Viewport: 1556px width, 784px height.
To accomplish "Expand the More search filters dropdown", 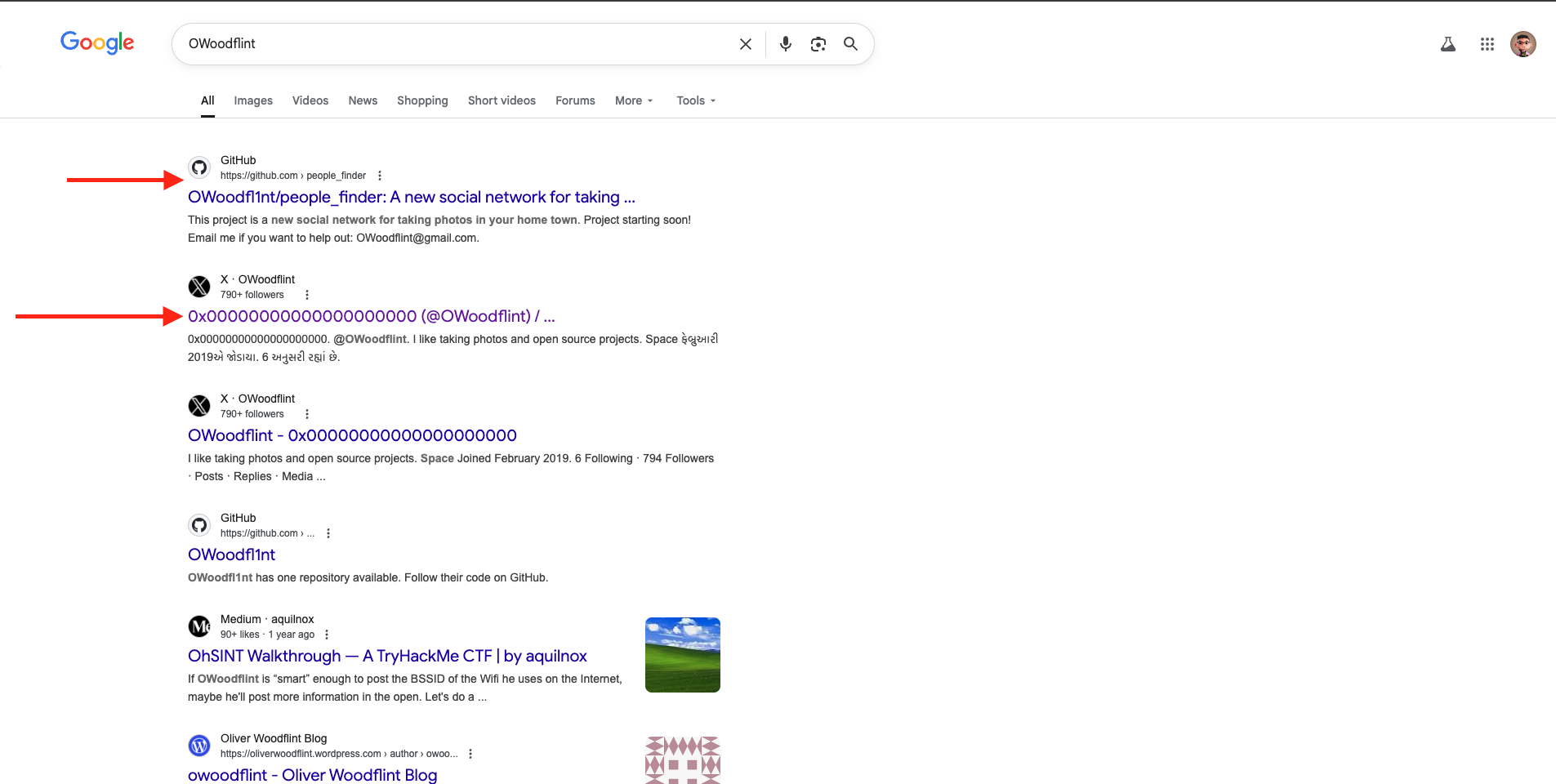I will 634,100.
